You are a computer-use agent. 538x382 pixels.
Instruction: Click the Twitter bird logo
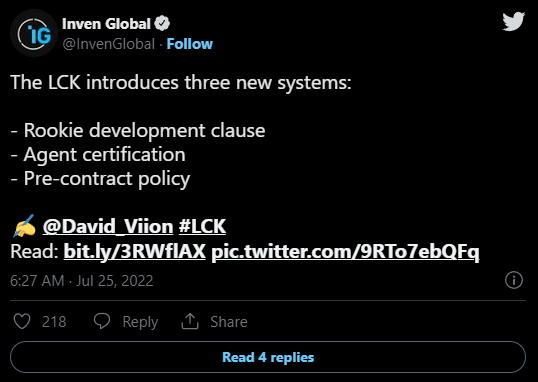[x=513, y=21]
